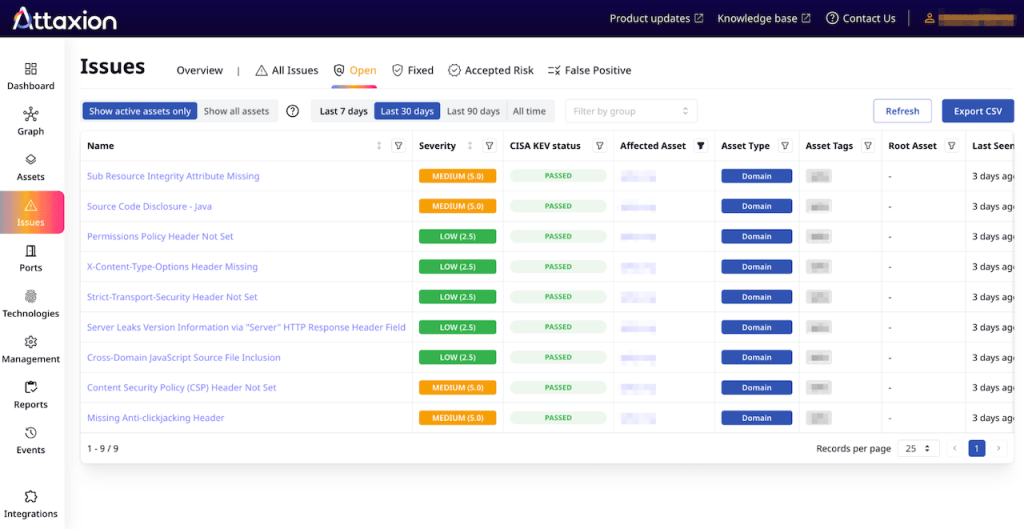Open the Contact Us link

click(x=861, y=18)
